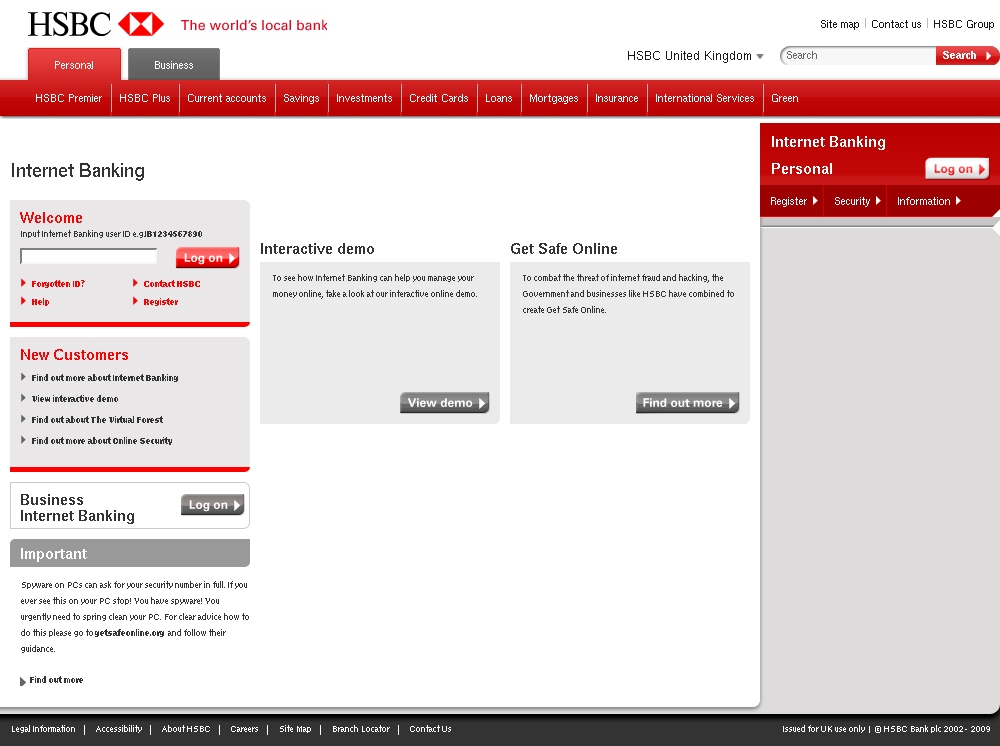Click the red Log on button in Welcome
Viewport: 1000px width, 746px height.
click(x=207, y=258)
